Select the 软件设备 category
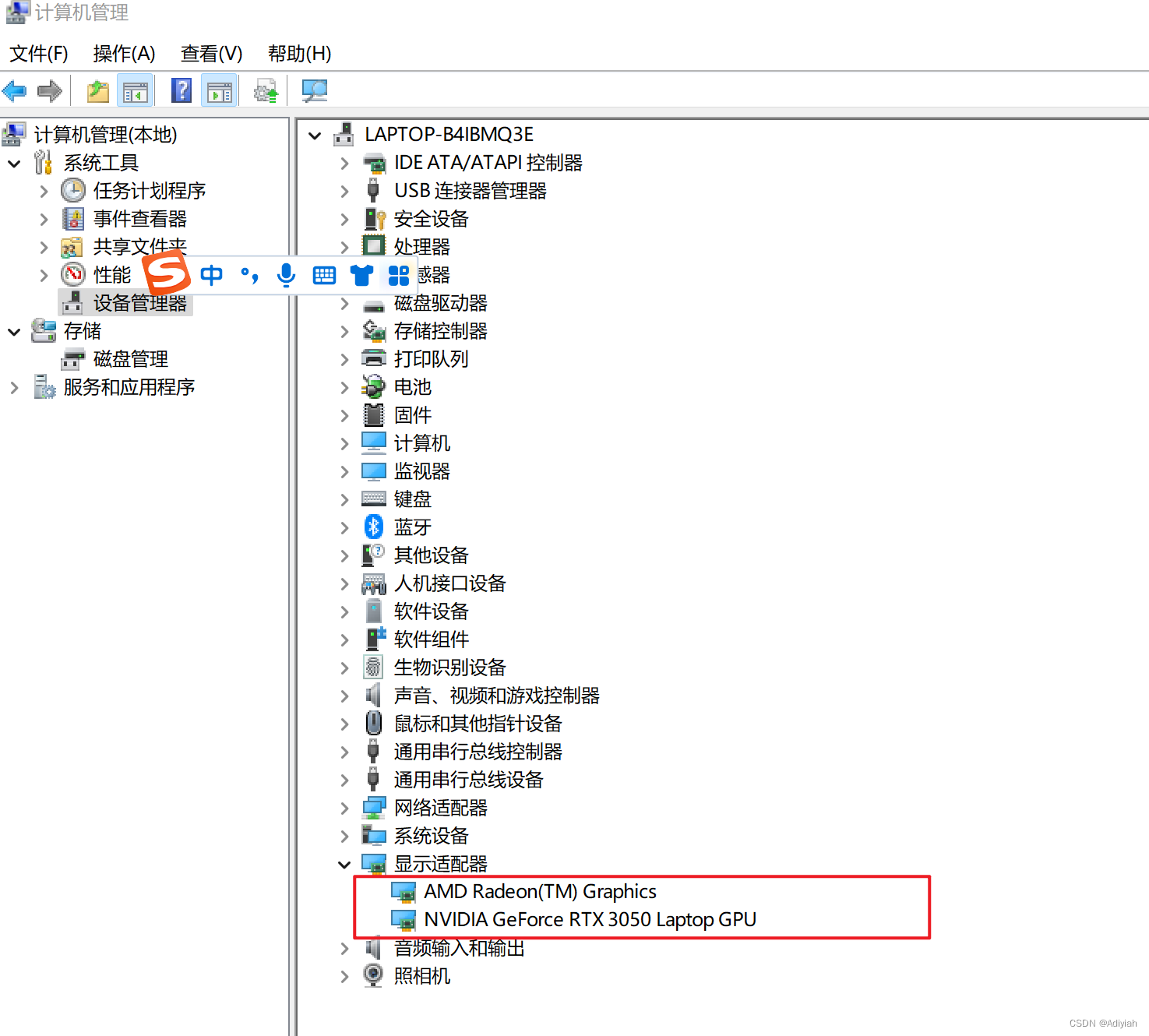 point(432,611)
